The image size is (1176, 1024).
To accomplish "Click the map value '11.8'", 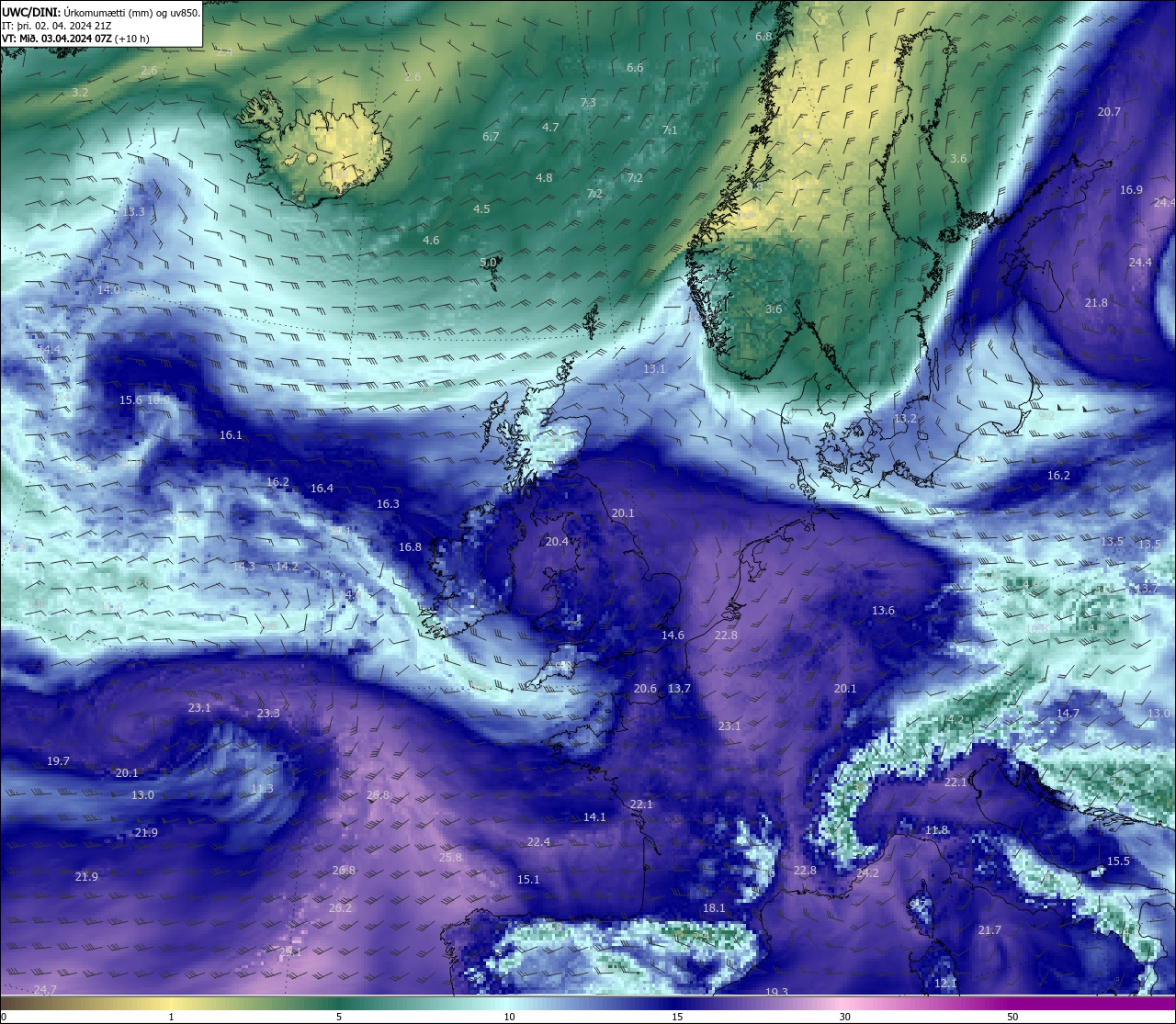I will coord(936,830).
